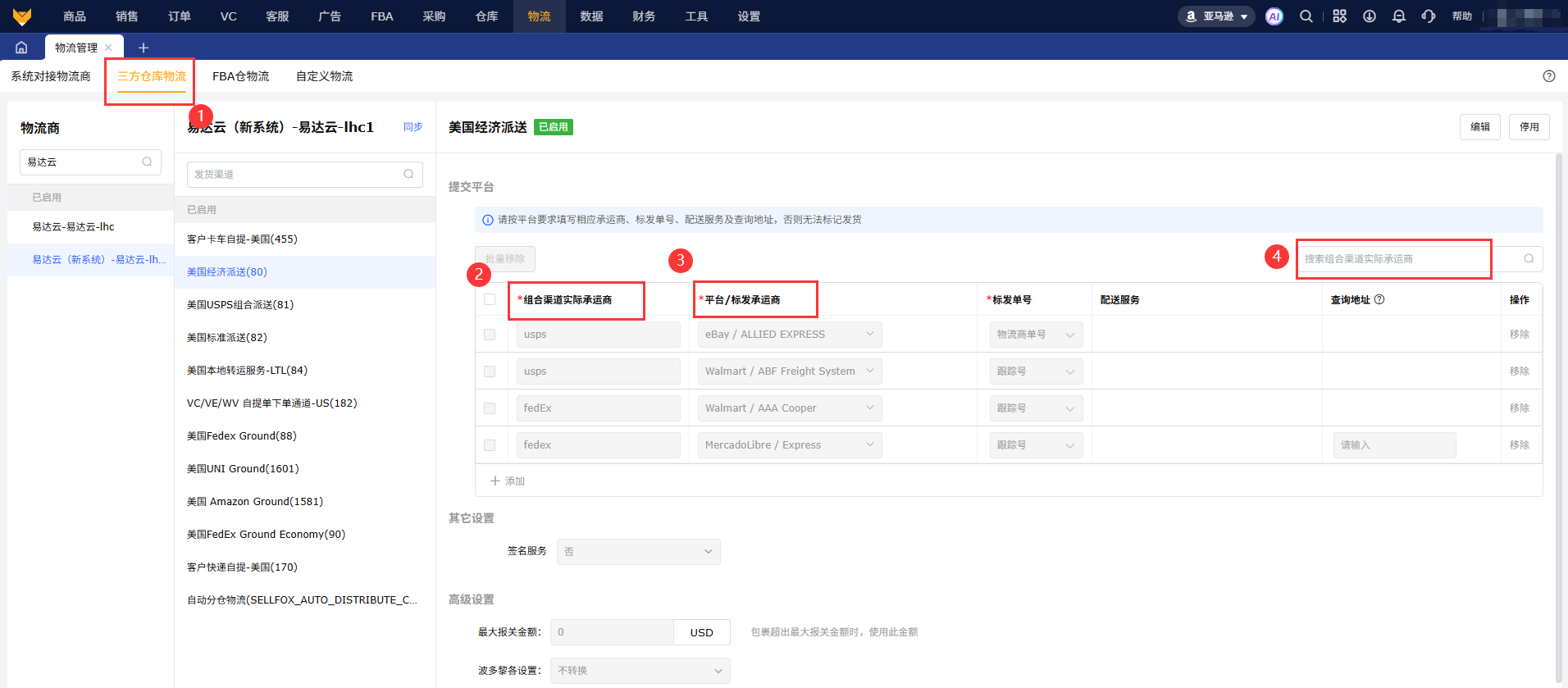Click the 最大报关金额 amount input
The width and height of the screenshot is (1568, 688).
tap(612, 632)
